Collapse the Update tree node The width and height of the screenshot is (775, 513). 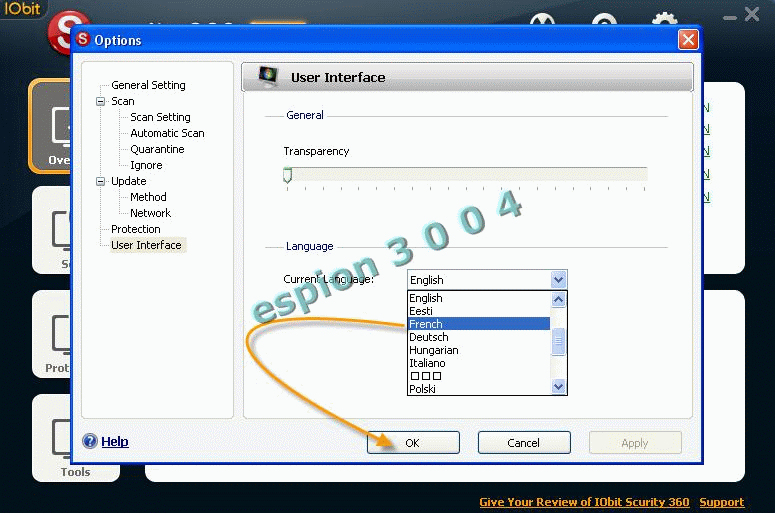pyautogui.click(x=100, y=181)
